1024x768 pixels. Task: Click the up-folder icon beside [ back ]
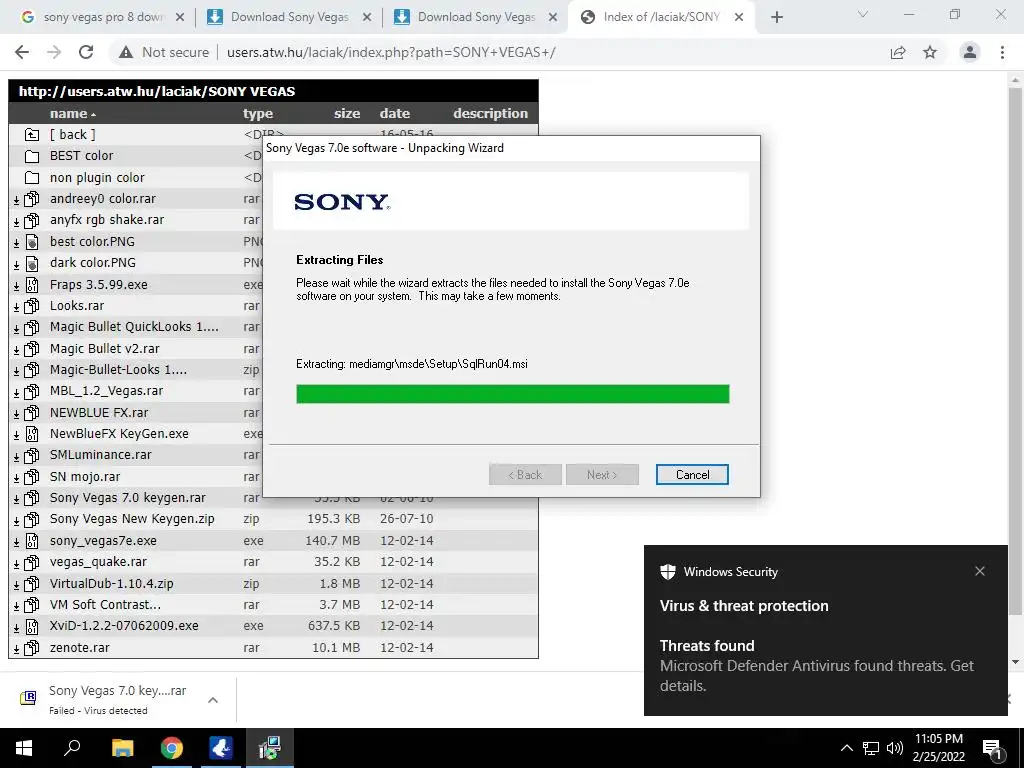coord(31,135)
